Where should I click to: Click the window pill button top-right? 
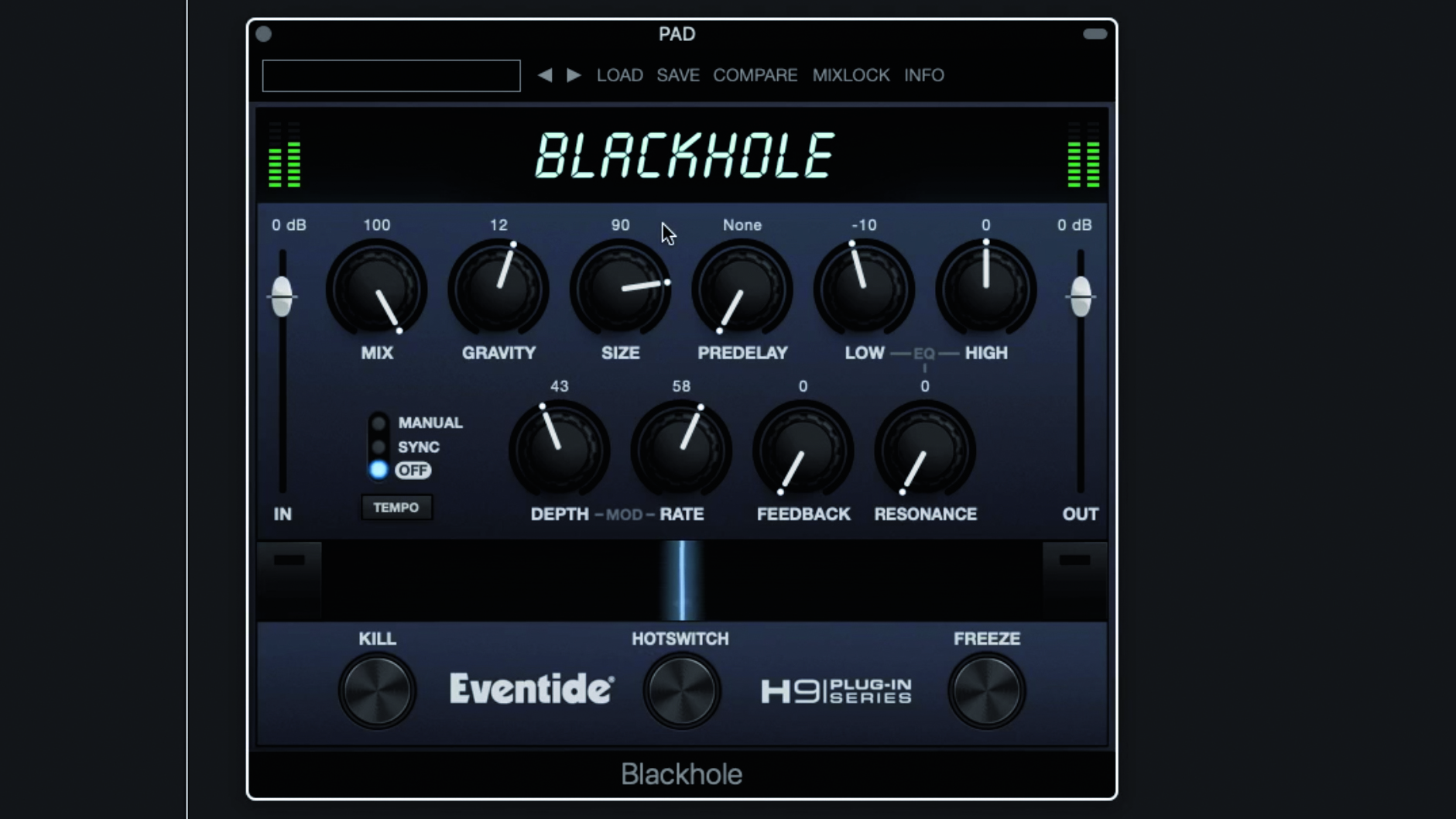(1095, 34)
